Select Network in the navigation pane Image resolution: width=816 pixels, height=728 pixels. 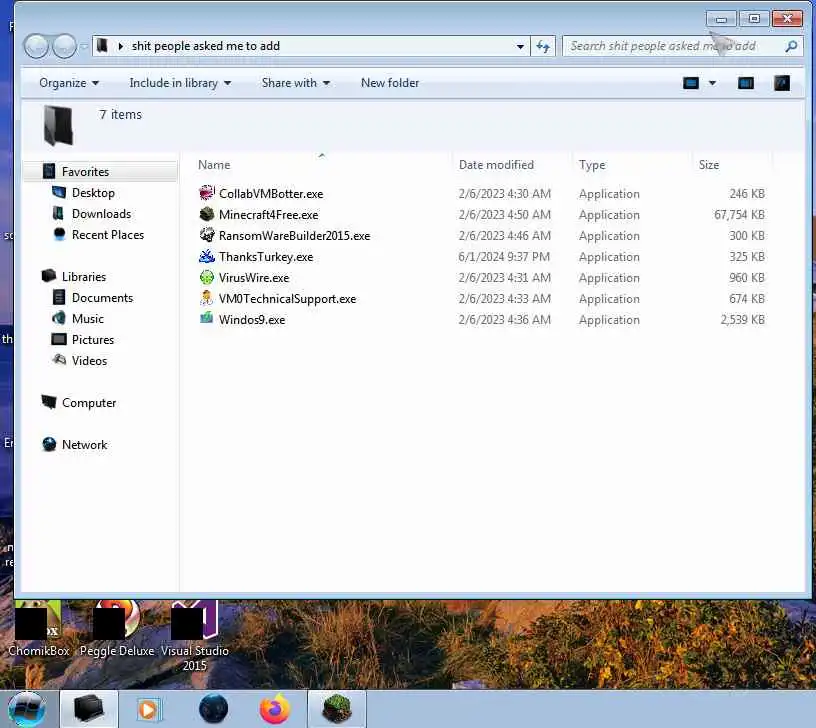(84, 445)
